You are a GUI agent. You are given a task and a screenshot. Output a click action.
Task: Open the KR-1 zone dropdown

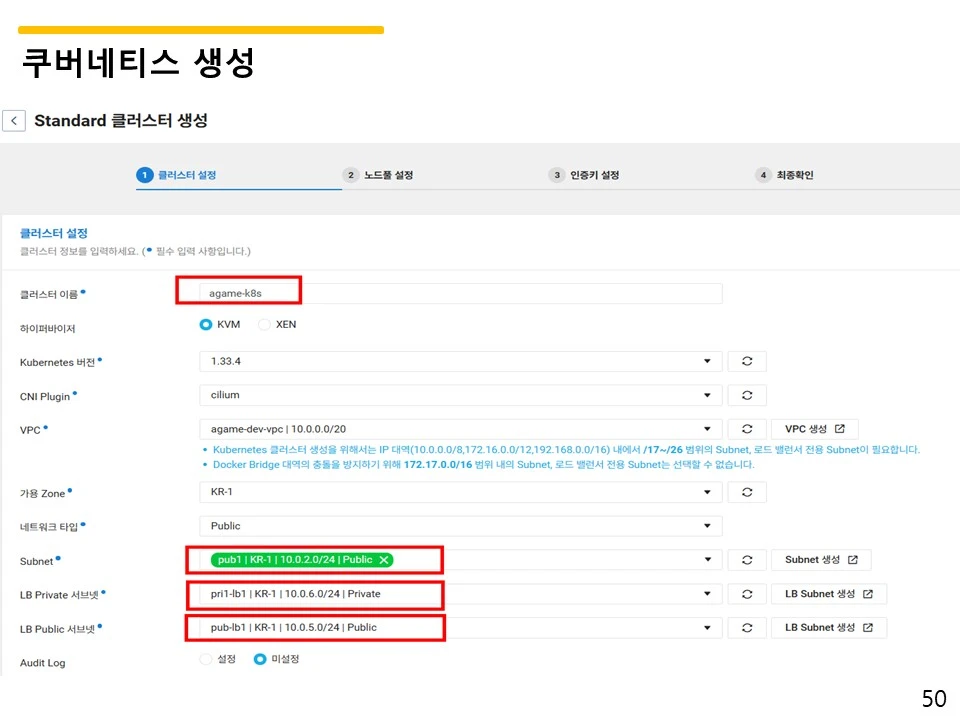pos(460,492)
